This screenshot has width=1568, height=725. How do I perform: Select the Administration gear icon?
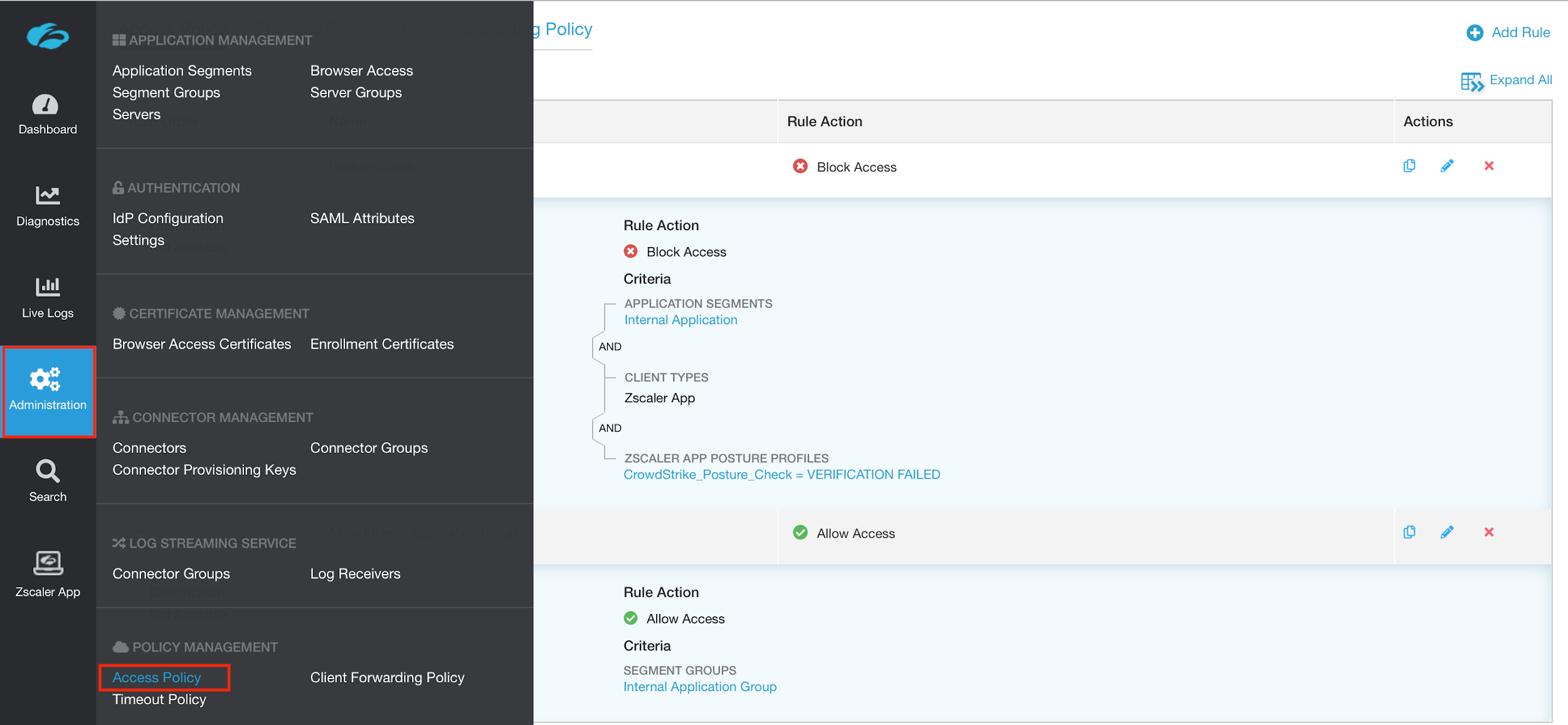[x=45, y=379]
